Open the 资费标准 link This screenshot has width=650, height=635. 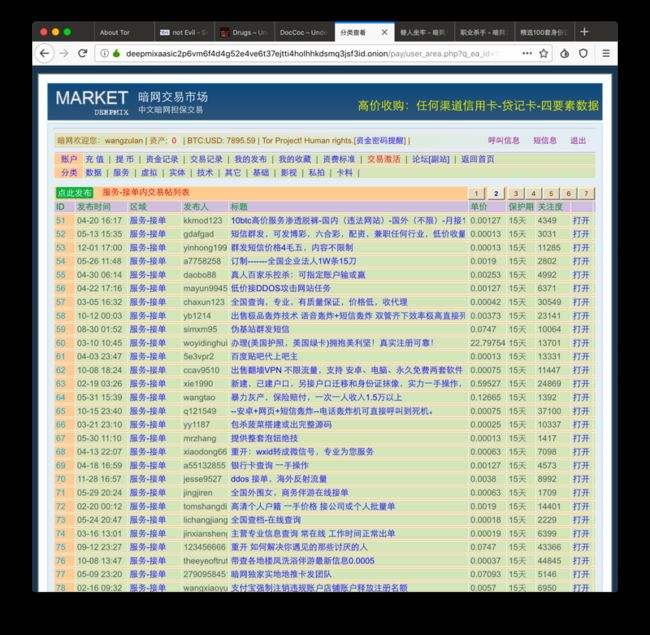point(339,159)
